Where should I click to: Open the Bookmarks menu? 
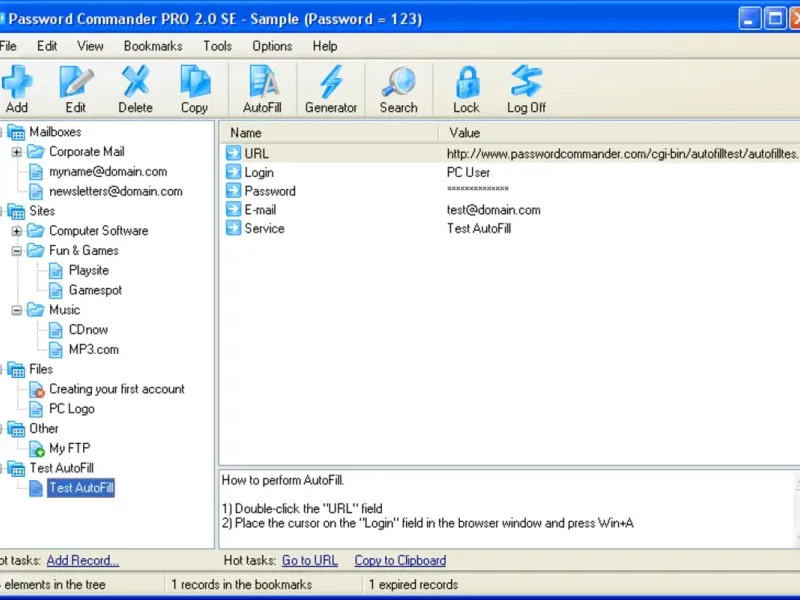coord(153,46)
